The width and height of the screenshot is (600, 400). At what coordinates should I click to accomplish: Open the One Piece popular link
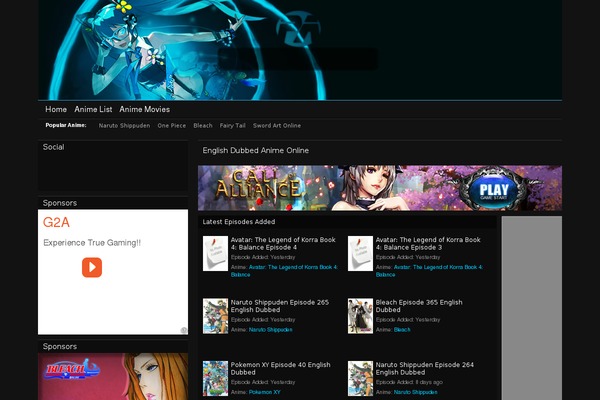click(x=171, y=126)
